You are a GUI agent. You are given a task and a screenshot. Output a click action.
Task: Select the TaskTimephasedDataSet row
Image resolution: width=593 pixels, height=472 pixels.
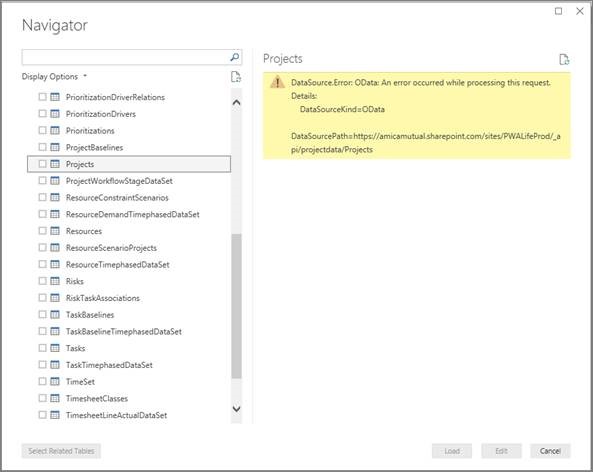pyautogui.click(x=129, y=365)
